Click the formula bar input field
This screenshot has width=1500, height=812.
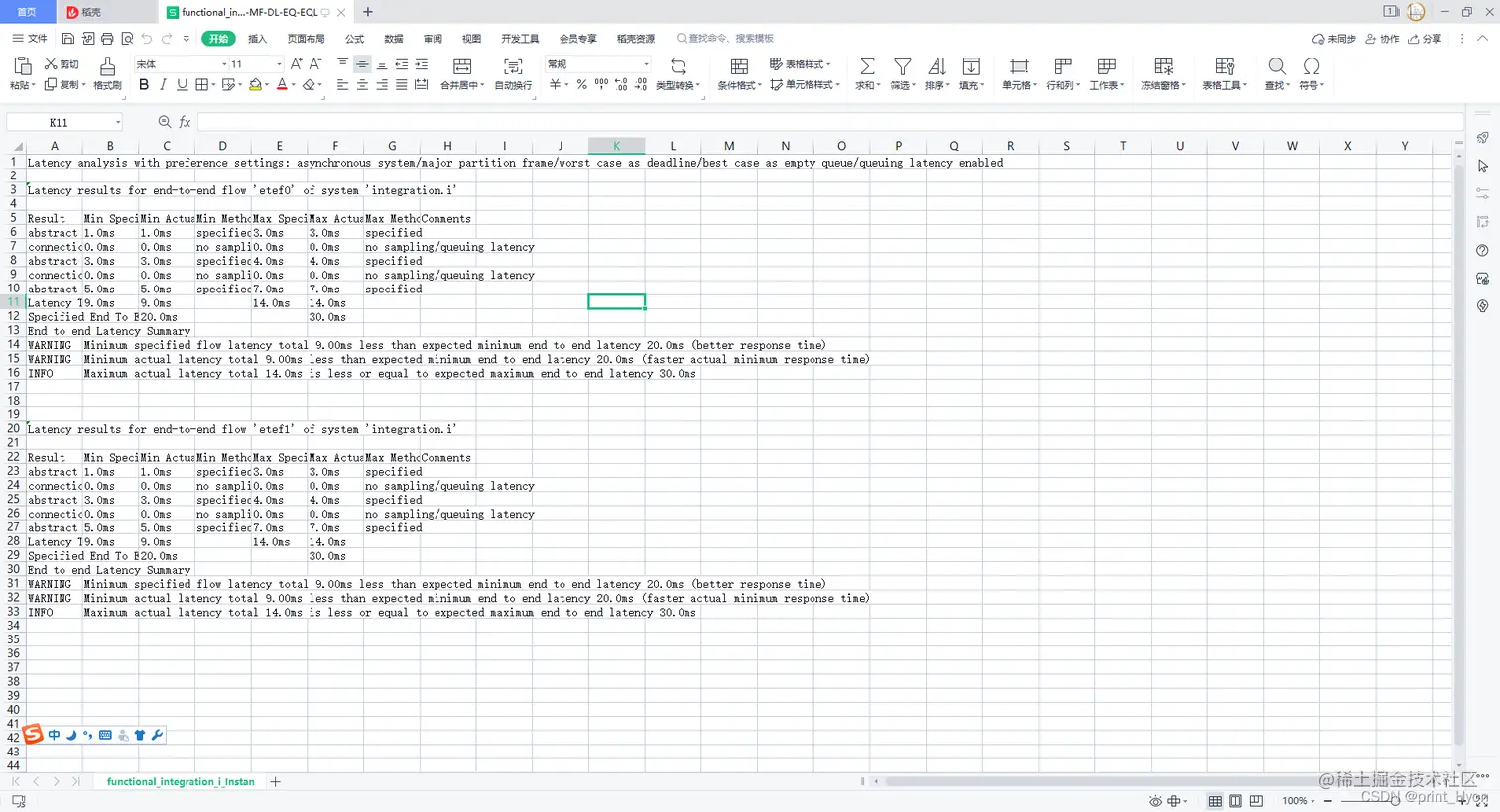830,122
